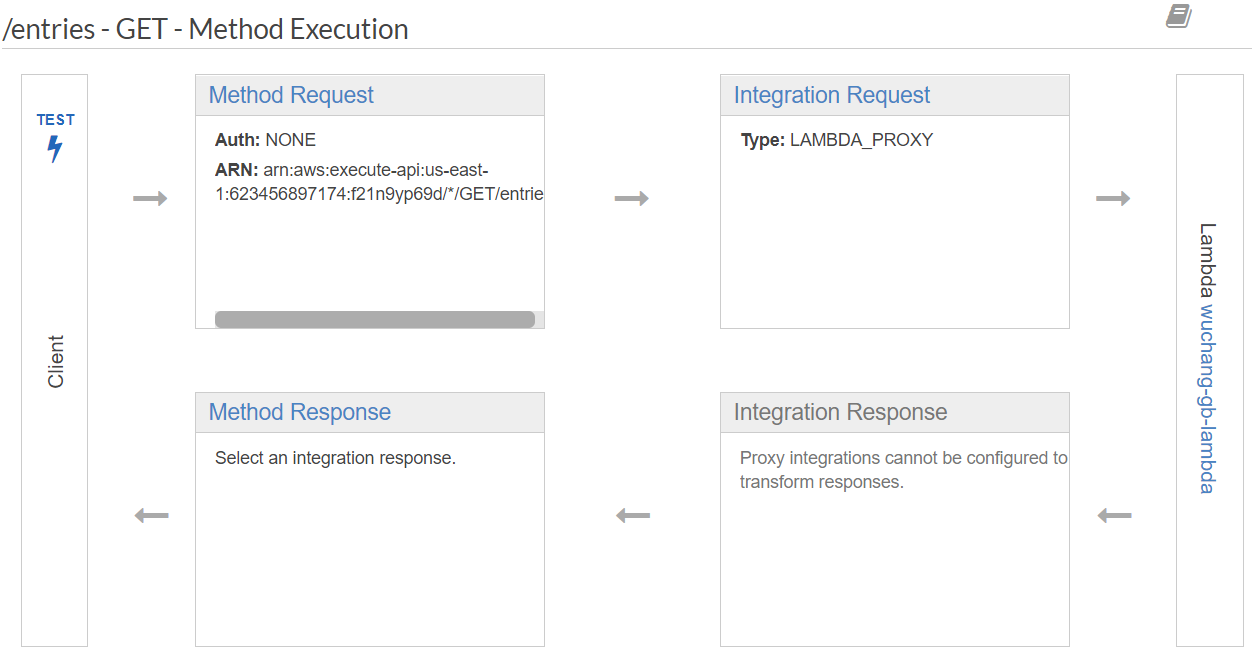Click the arrow from Integration Request toward Lambda
The height and width of the screenshot is (665, 1252).
[x=1113, y=199]
